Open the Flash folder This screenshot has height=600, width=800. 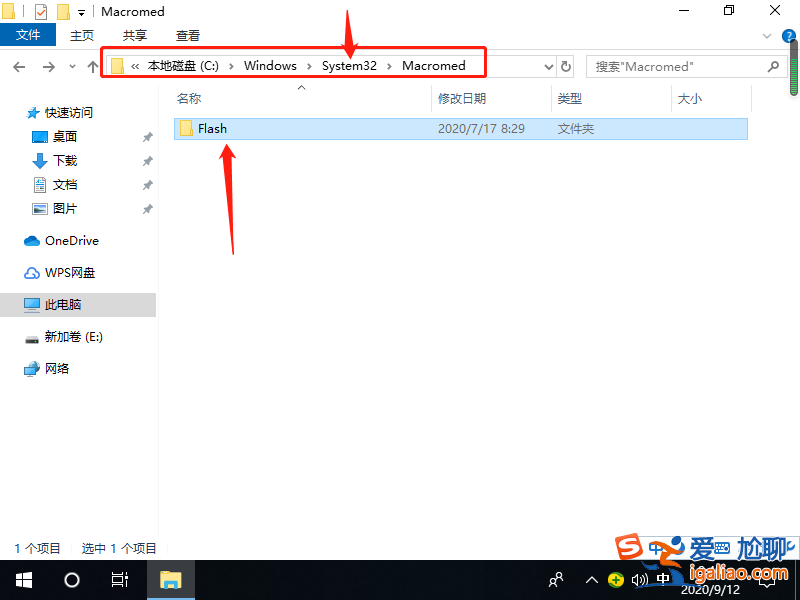tap(212, 128)
